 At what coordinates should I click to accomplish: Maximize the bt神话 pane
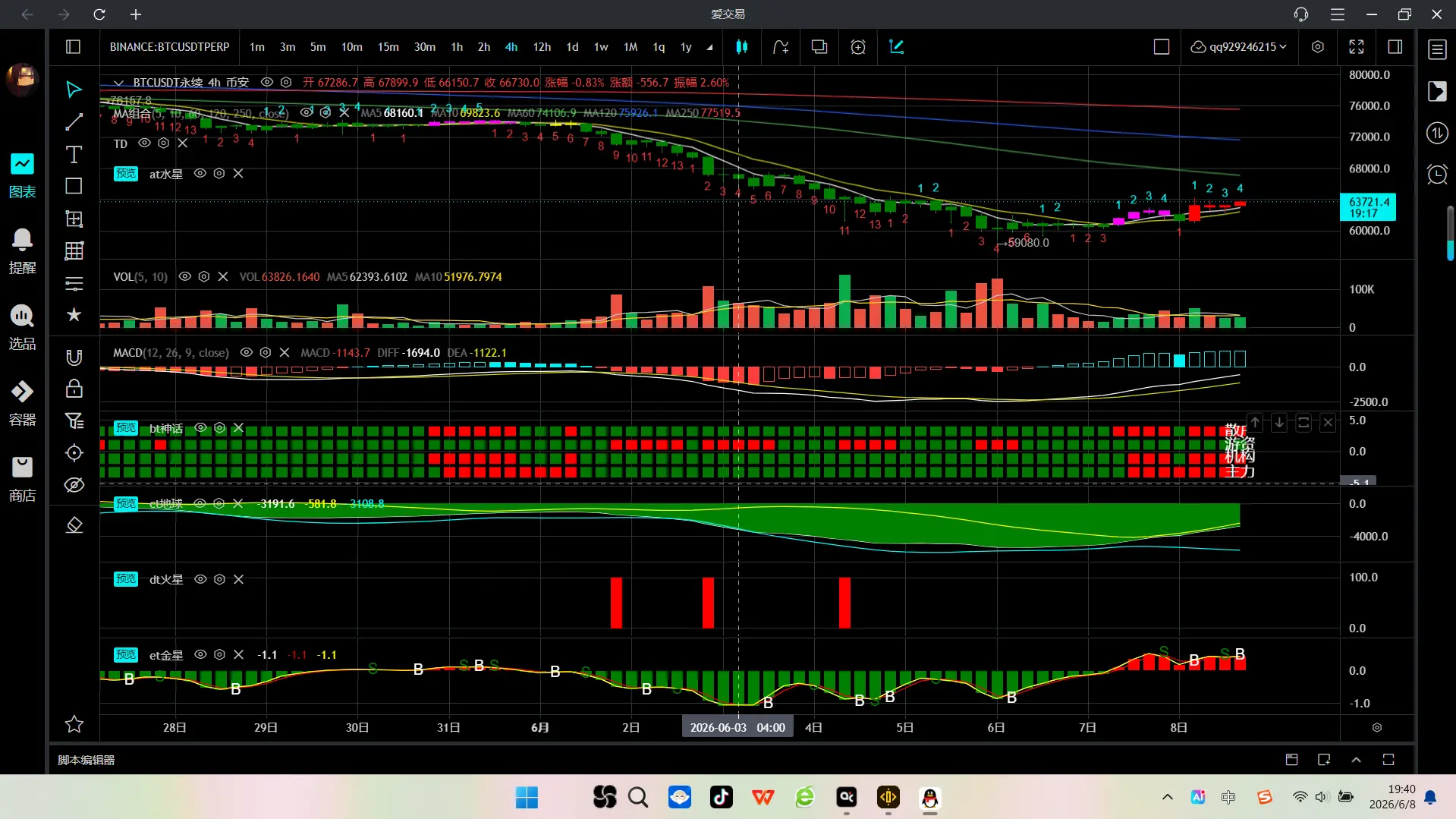point(1303,423)
